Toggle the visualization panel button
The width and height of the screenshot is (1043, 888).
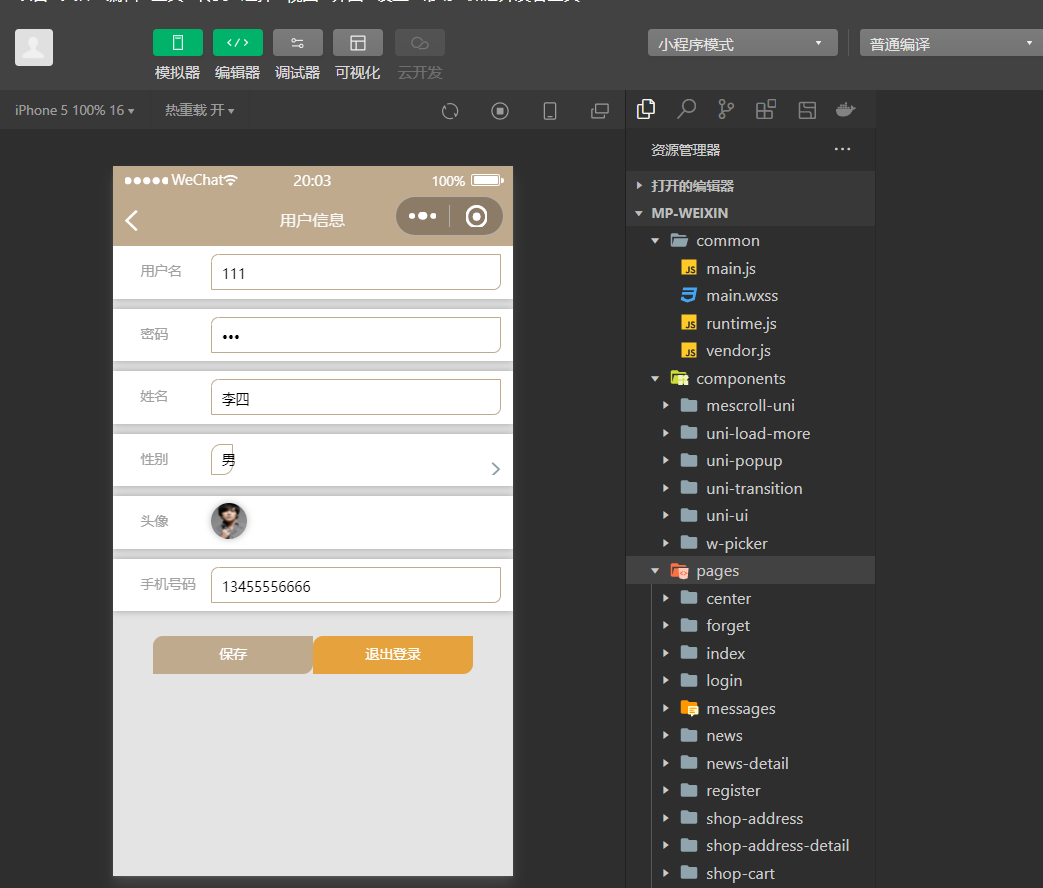[358, 43]
